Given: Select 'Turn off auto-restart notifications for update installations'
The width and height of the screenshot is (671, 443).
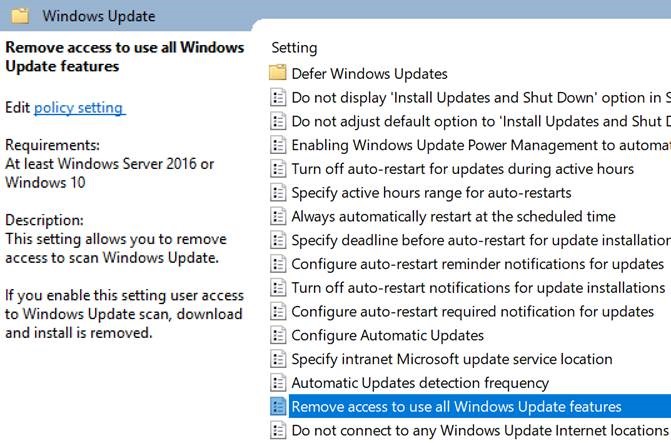Looking at the screenshot, I should point(478,288).
